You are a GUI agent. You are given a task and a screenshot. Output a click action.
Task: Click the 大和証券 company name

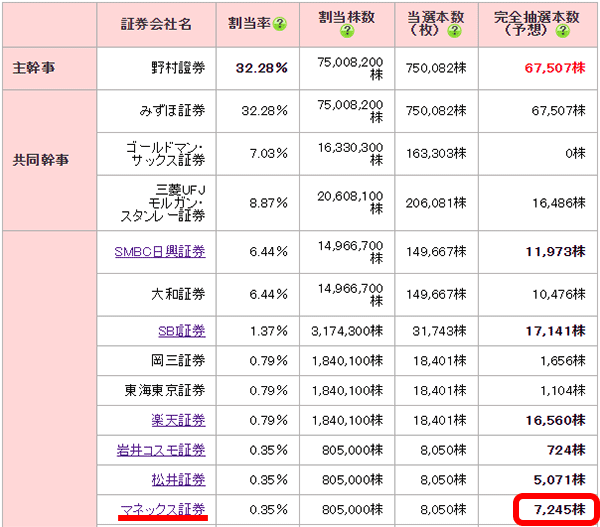coord(178,295)
